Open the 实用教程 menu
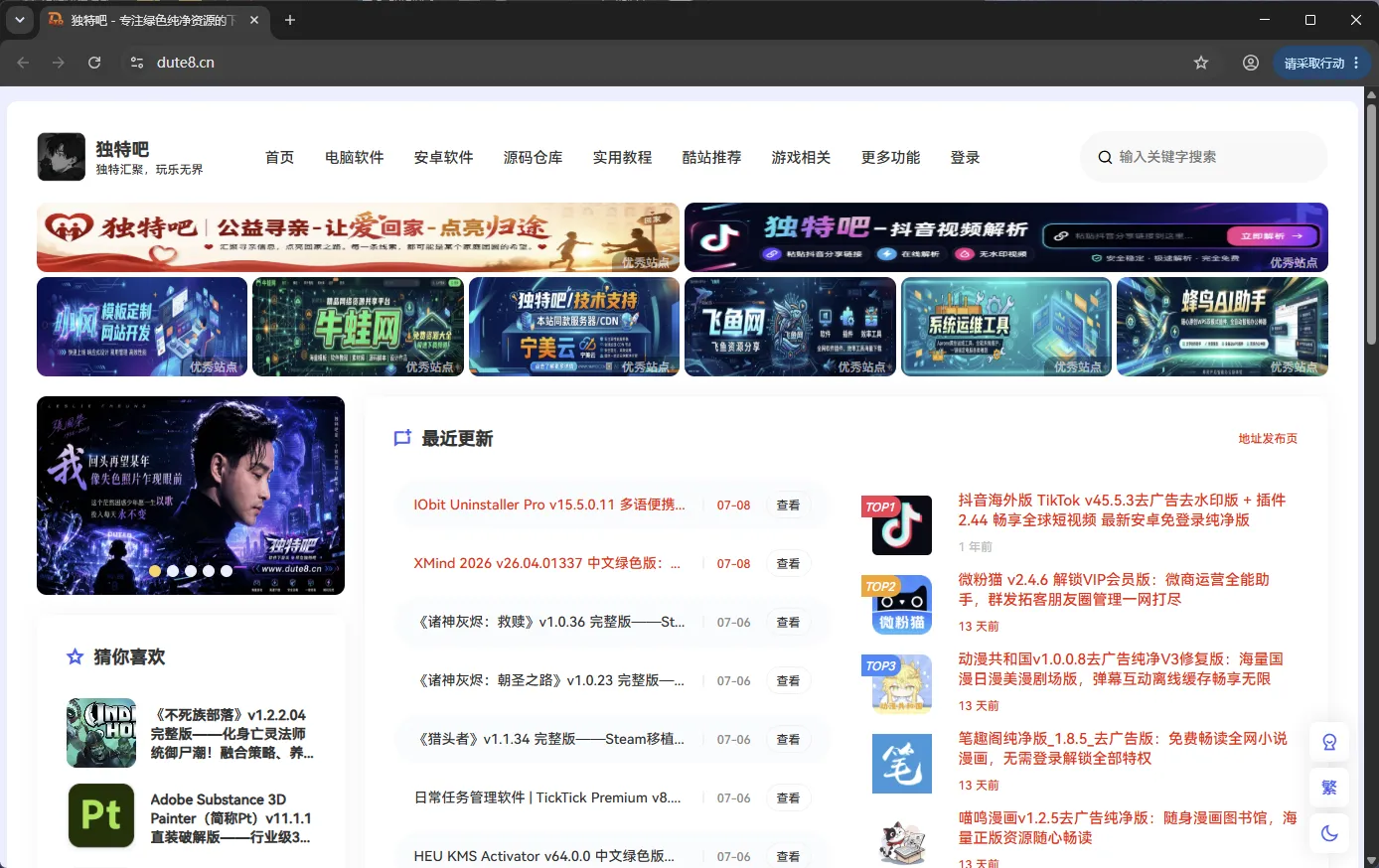Screen dimensions: 1379x868 pos(623,157)
